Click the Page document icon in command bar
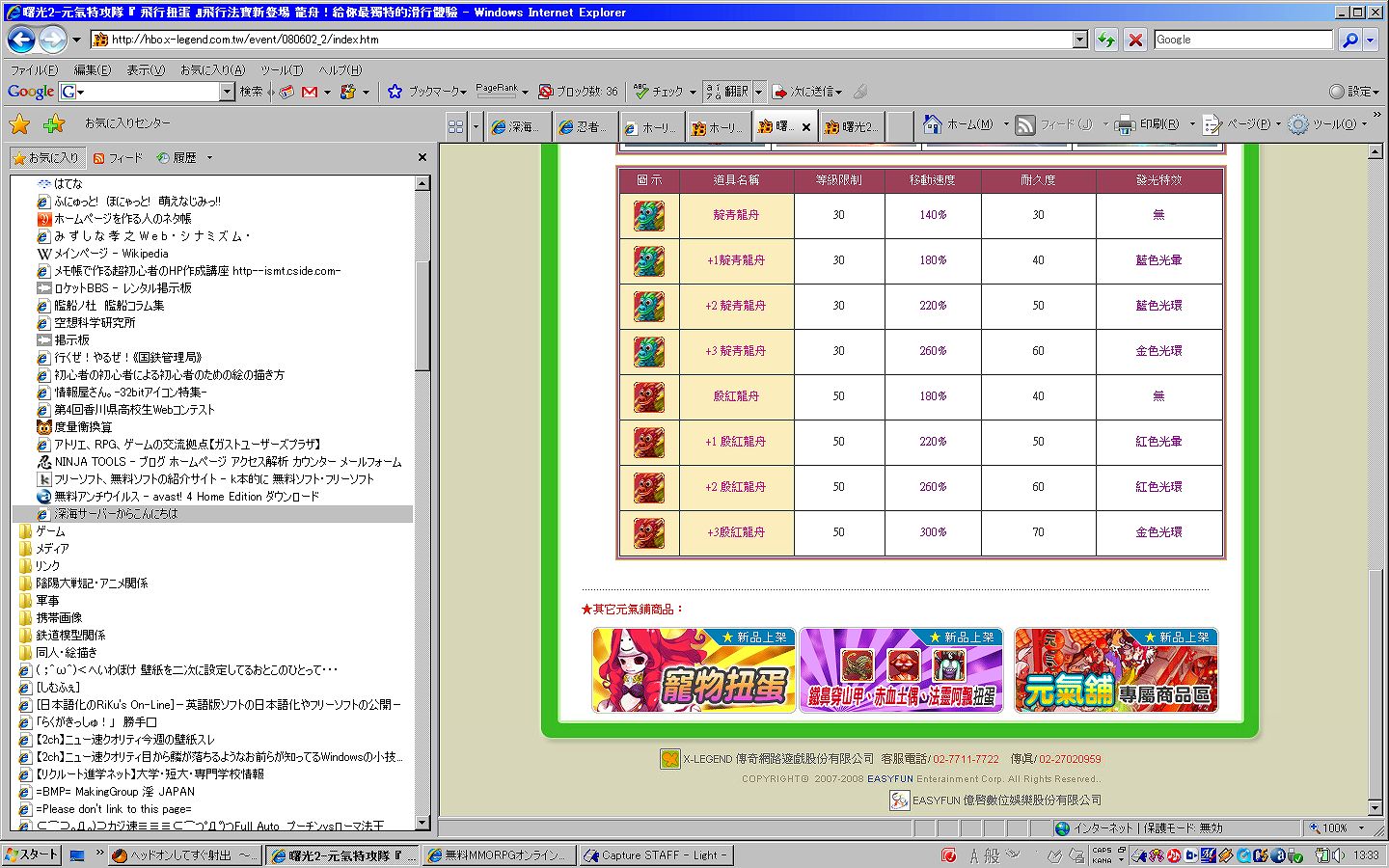 (1212, 124)
